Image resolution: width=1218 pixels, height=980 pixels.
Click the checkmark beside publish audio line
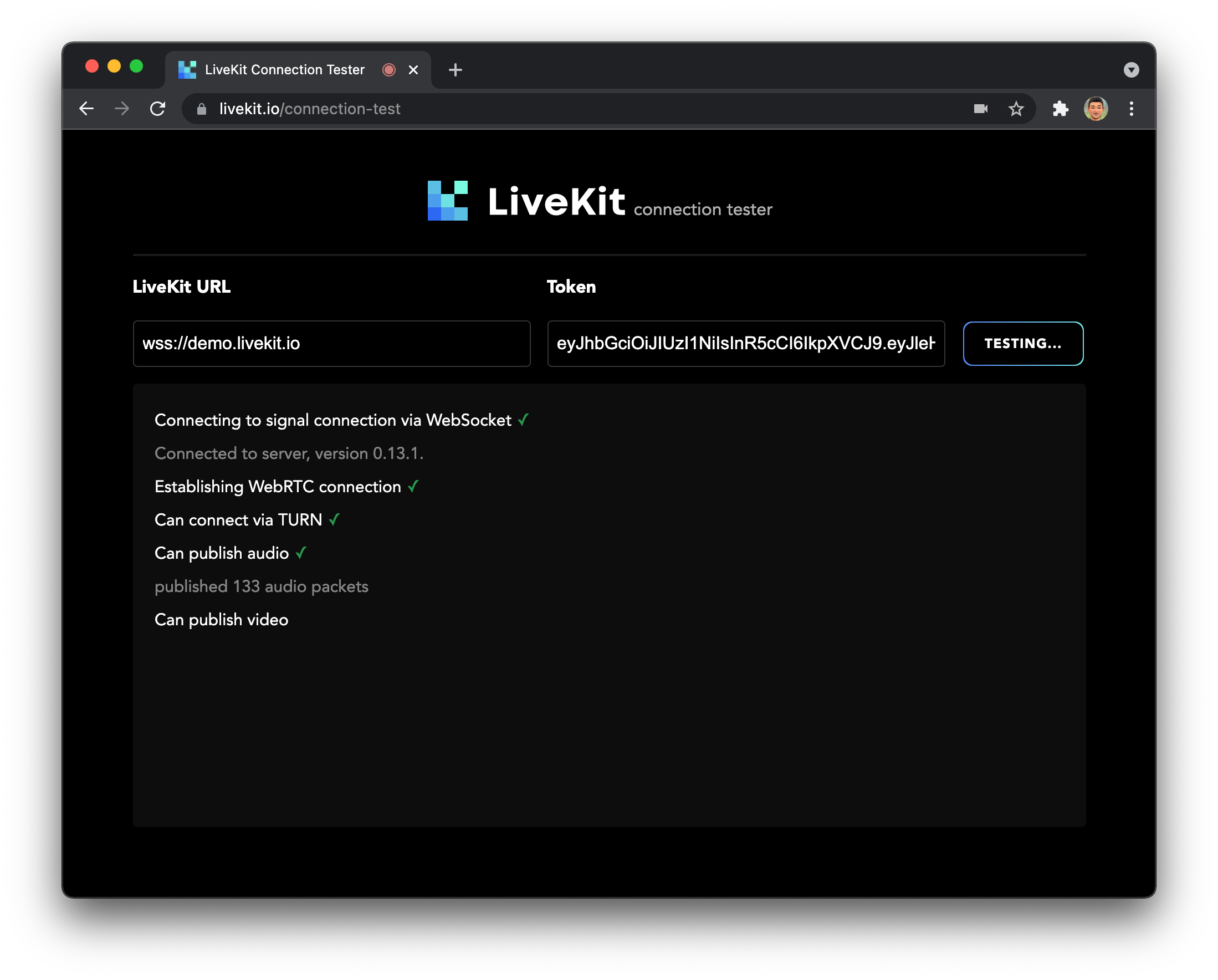pyautogui.click(x=300, y=553)
